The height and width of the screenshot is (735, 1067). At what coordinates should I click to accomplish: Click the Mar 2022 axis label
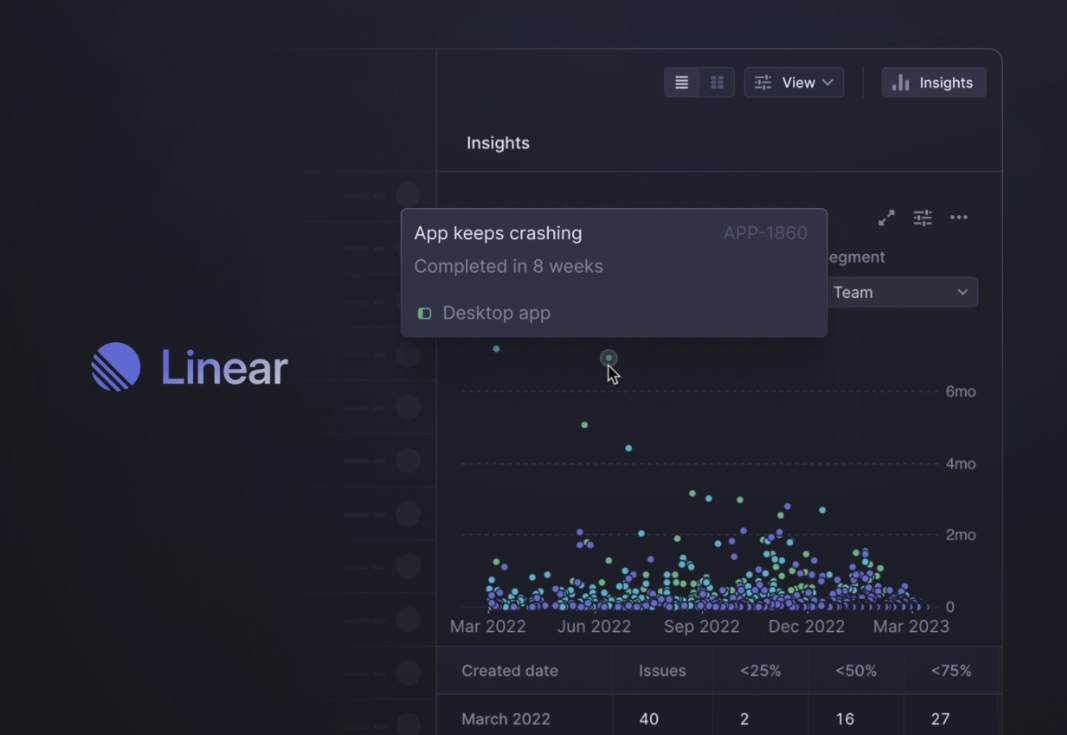pos(488,626)
